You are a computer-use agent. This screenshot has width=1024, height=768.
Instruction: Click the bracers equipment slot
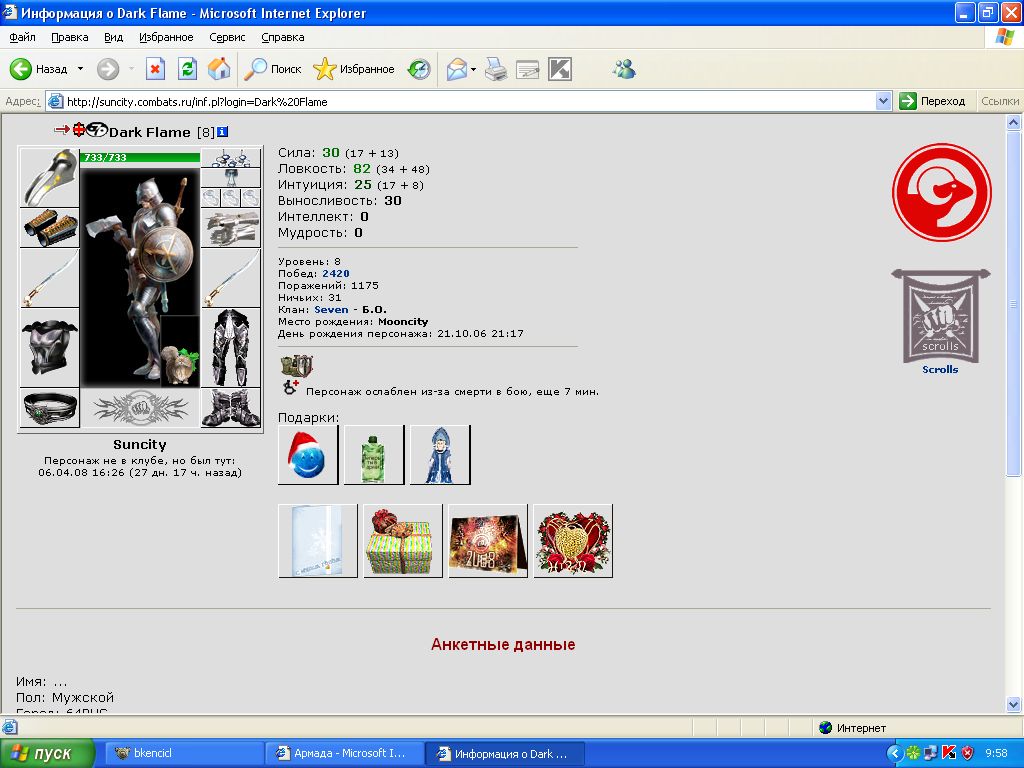50,228
